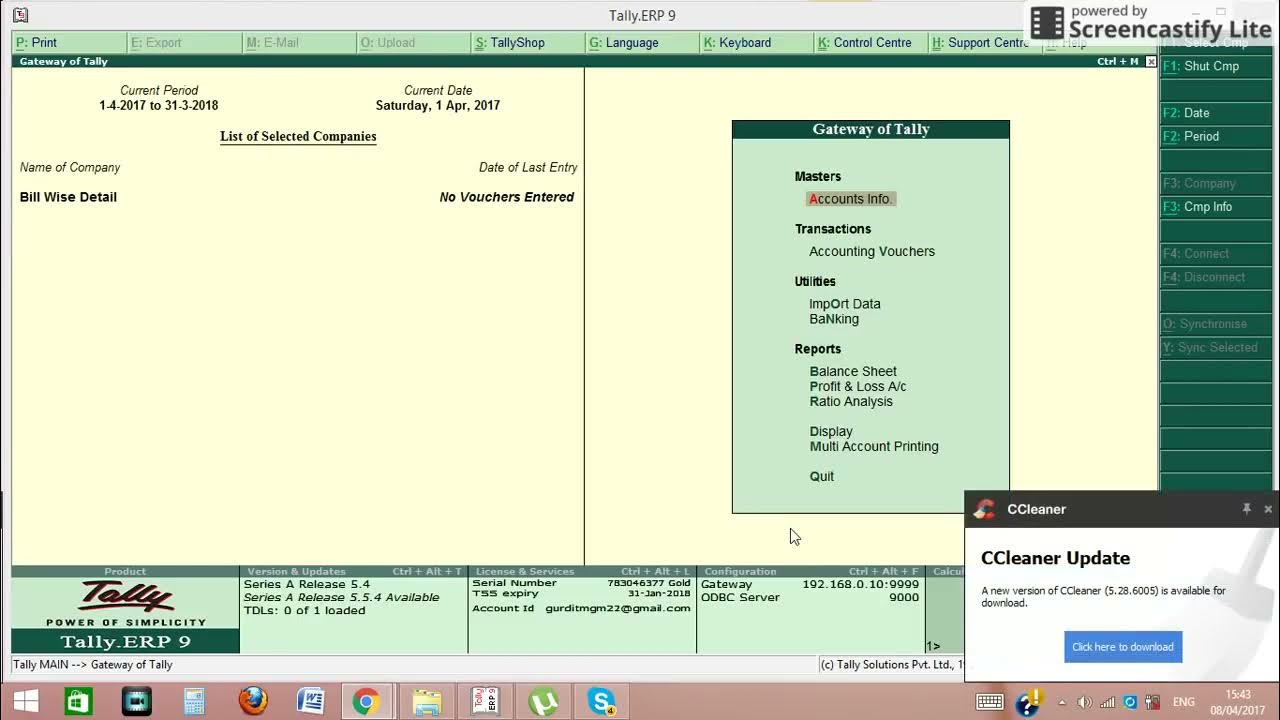Image resolution: width=1280 pixels, height=720 pixels.
Task: Open the Version & Updates panel header
Action: pos(353,572)
